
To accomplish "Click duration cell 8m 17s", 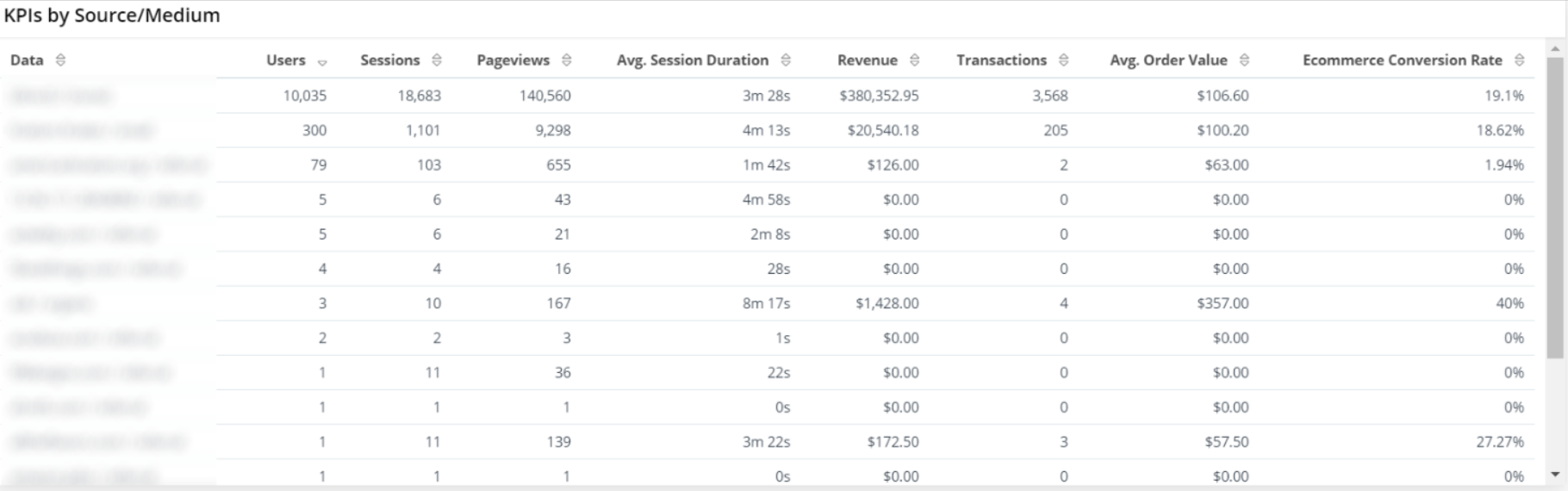I will [x=767, y=303].
